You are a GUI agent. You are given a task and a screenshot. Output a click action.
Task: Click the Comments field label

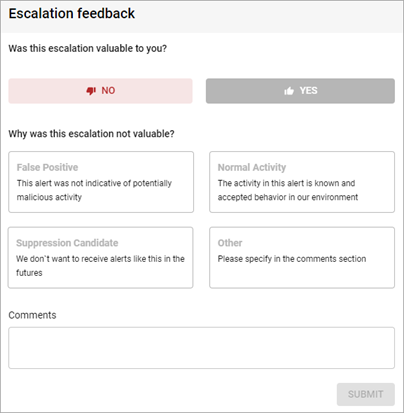coord(32,315)
